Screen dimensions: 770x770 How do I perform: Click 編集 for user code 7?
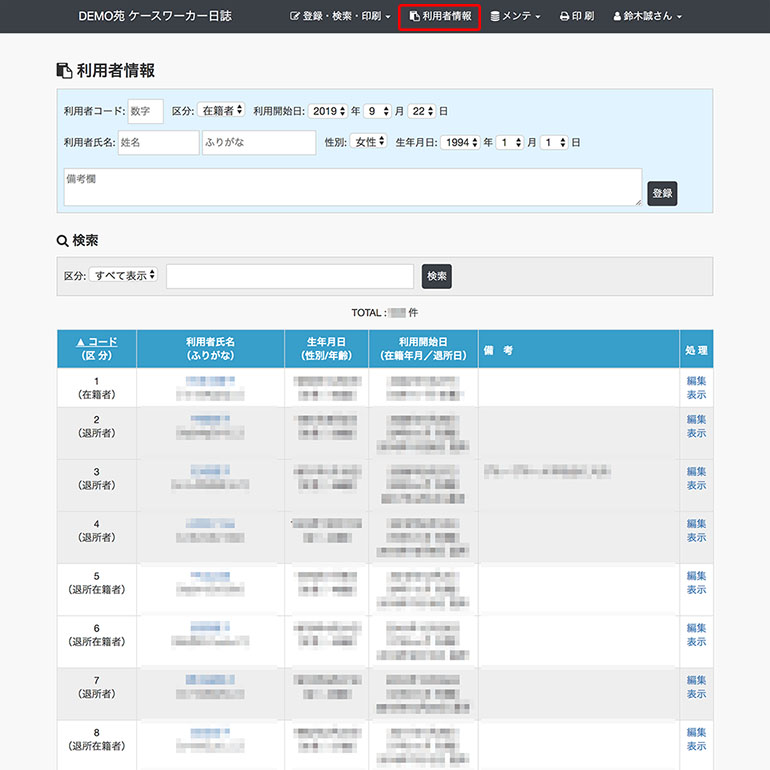696,680
